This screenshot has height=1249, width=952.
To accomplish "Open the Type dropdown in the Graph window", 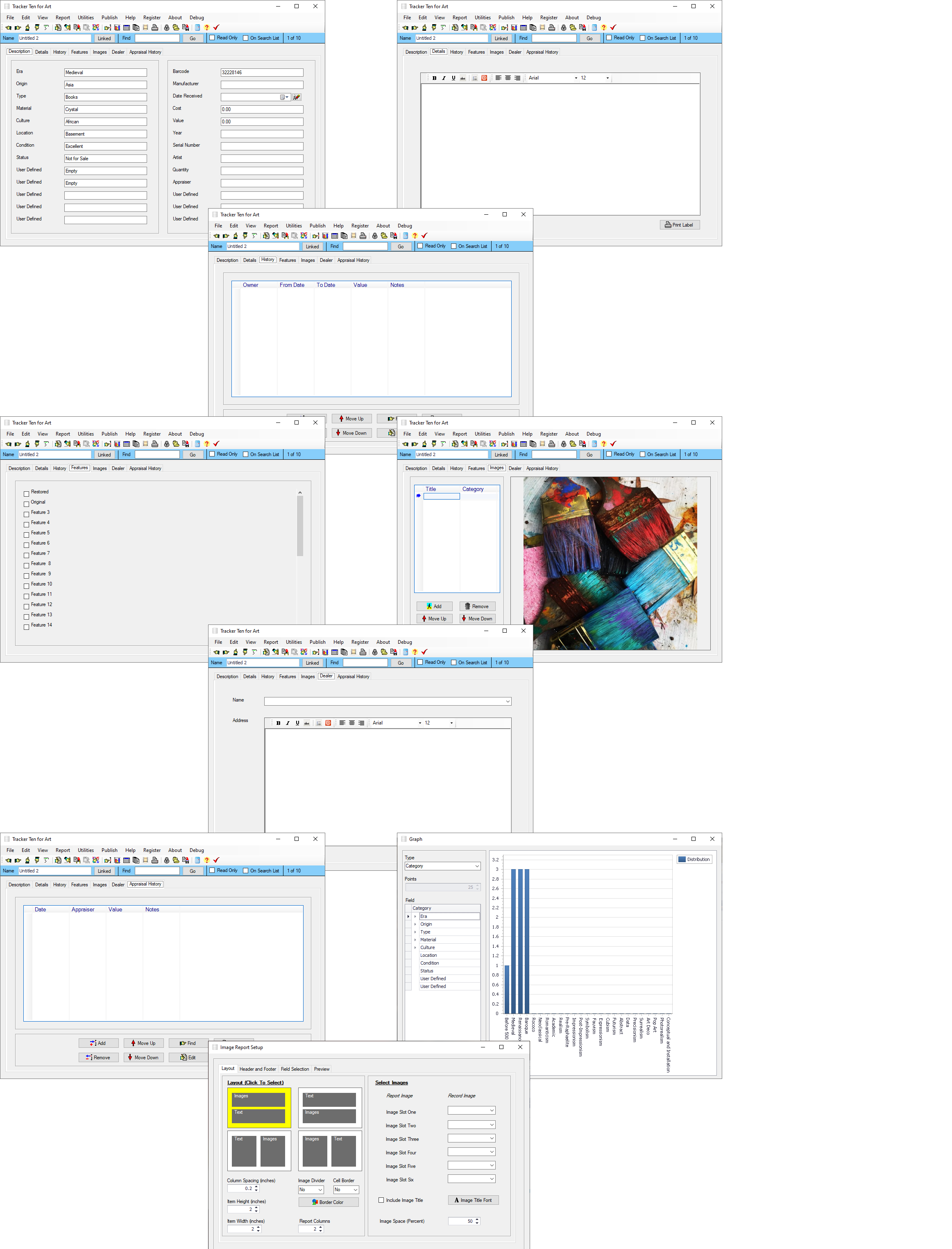I will pos(443,865).
